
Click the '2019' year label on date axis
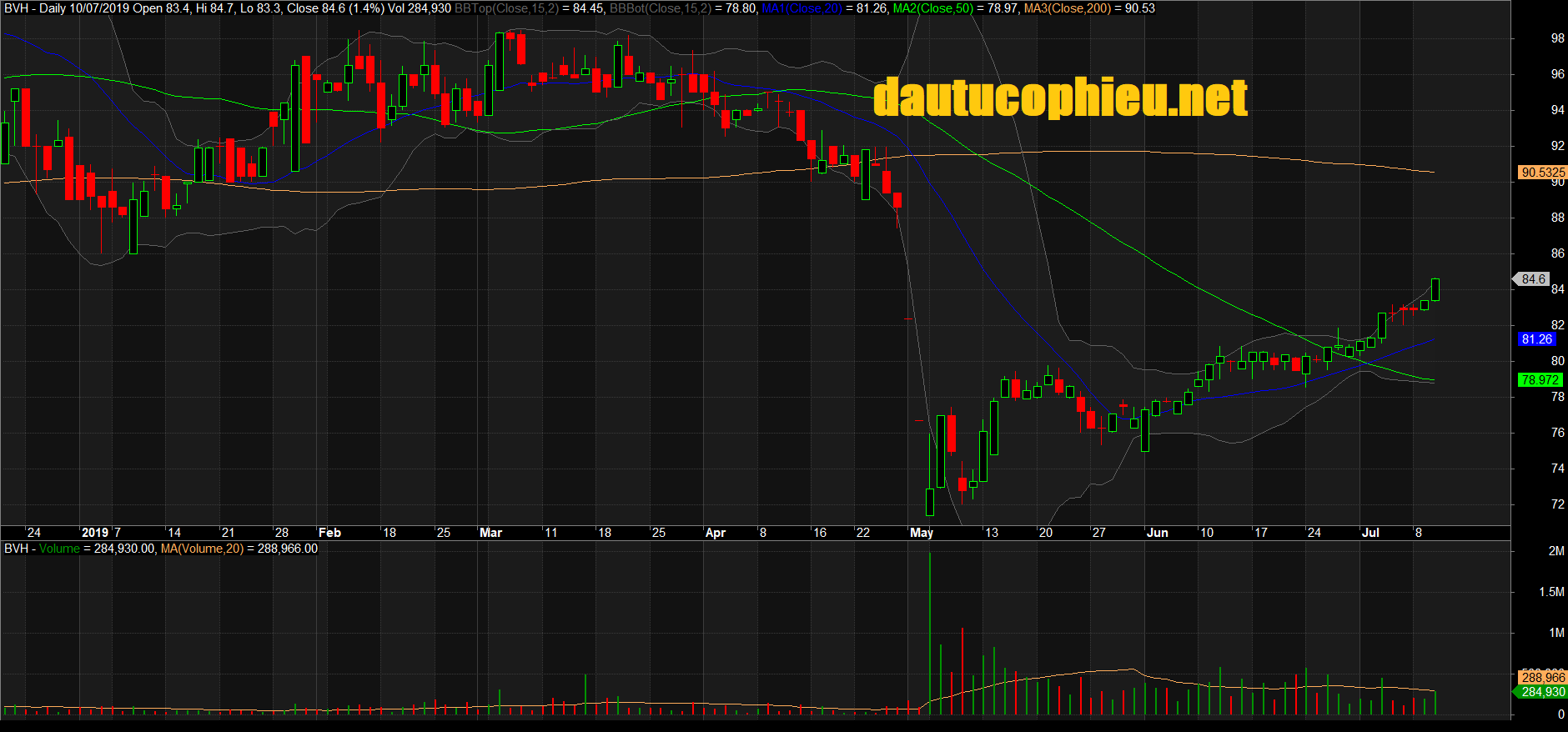[x=95, y=533]
